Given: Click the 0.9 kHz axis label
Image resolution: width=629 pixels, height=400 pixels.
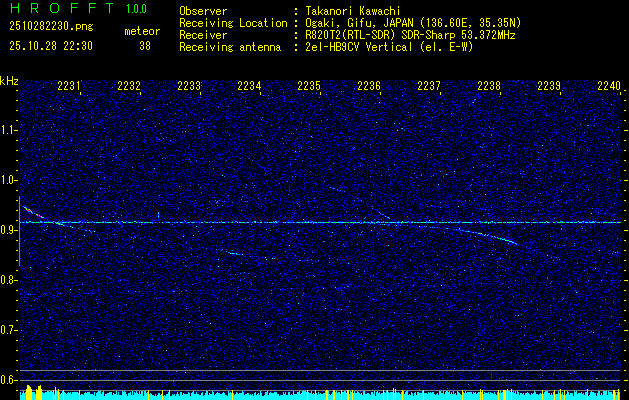Looking at the screenshot, I should click(x=8, y=230).
